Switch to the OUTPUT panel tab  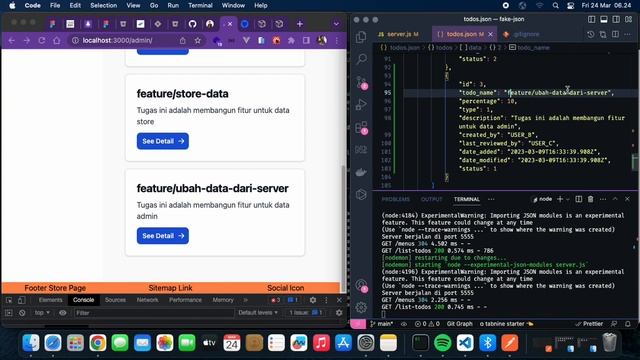click(431, 199)
